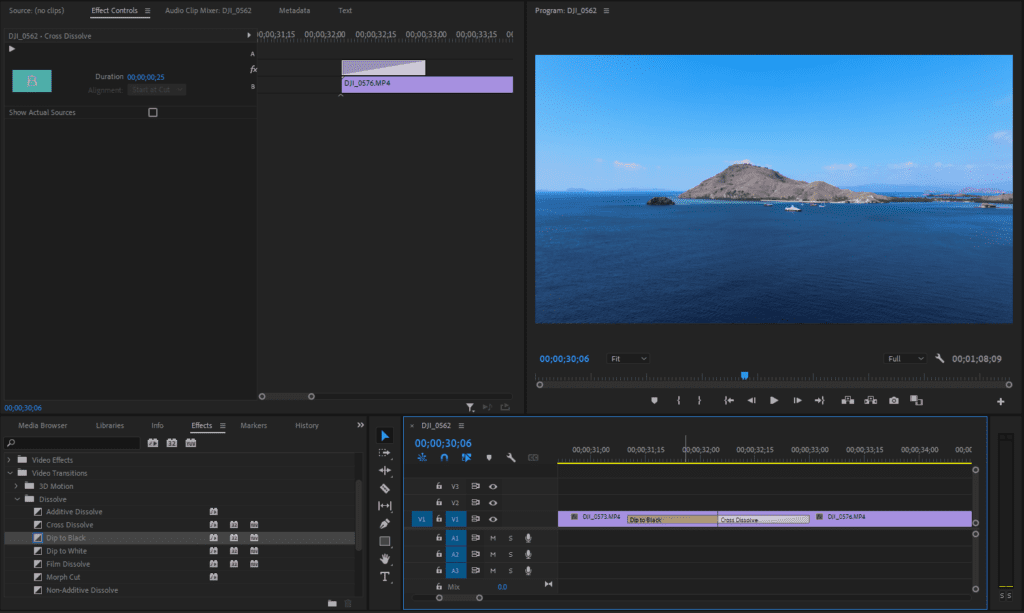
Task: Select the Pen tool
Action: pyautogui.click(x=385, y=524)
